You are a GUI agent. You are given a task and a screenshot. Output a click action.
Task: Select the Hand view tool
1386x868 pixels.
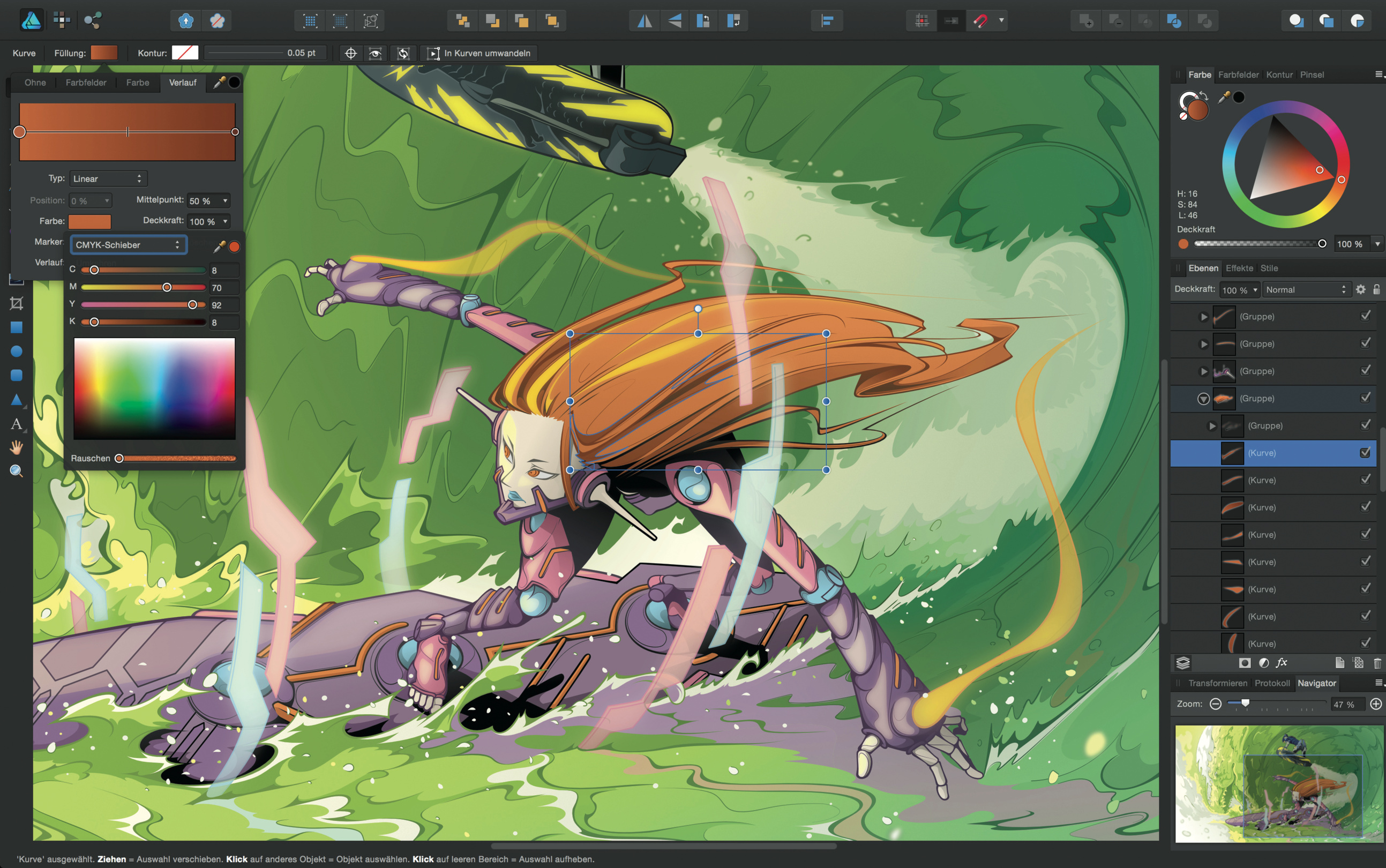pyautogui.click(x=16, y=447)
